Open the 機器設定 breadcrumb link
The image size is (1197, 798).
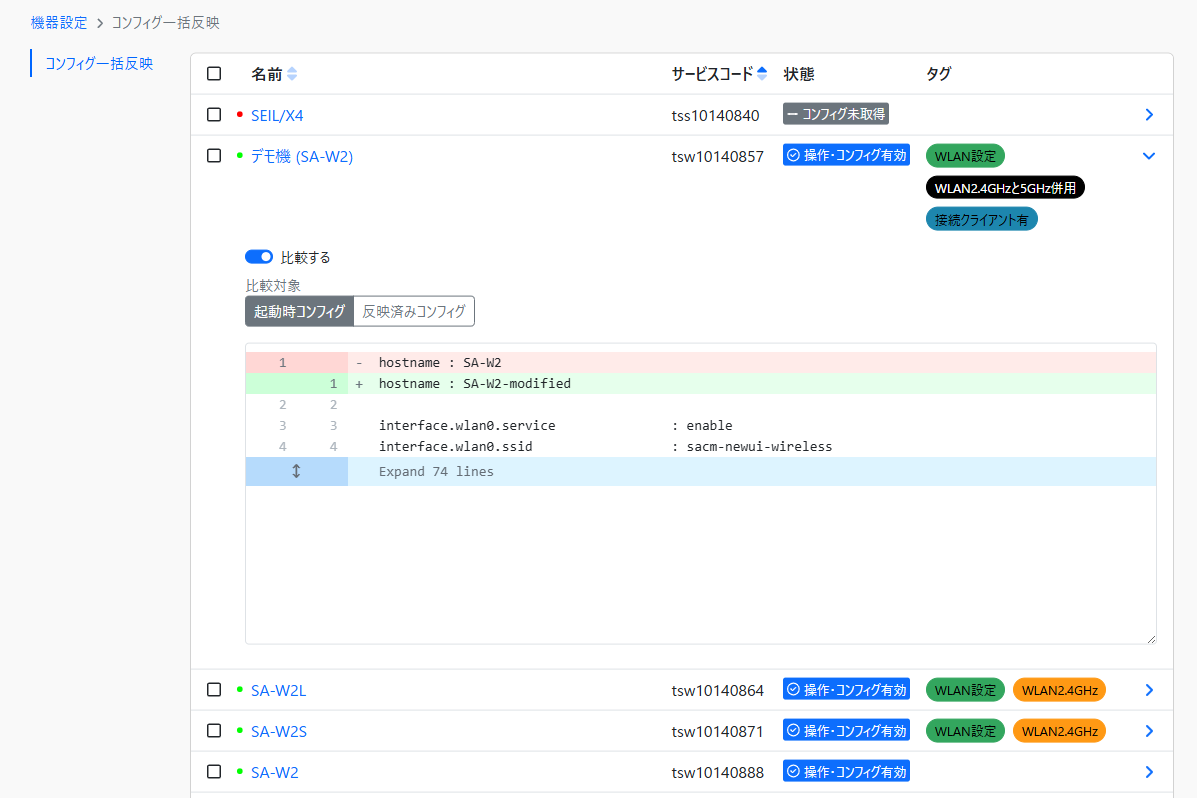pos(59,22)
